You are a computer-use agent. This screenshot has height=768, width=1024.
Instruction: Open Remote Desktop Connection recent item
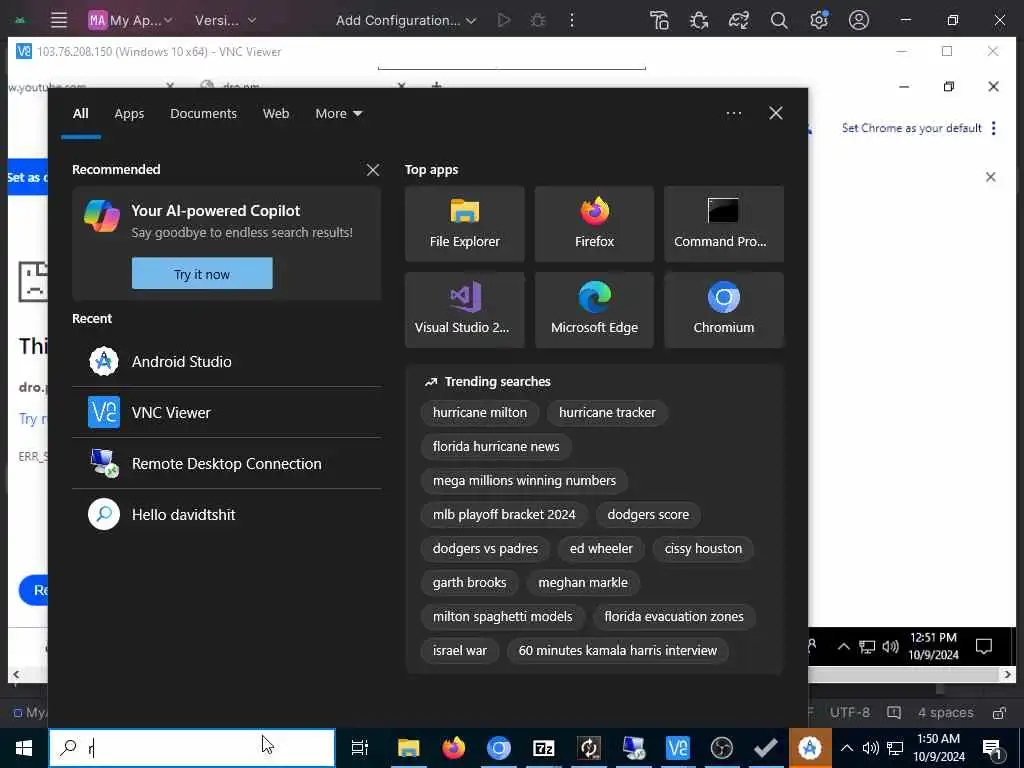point(226,463)
